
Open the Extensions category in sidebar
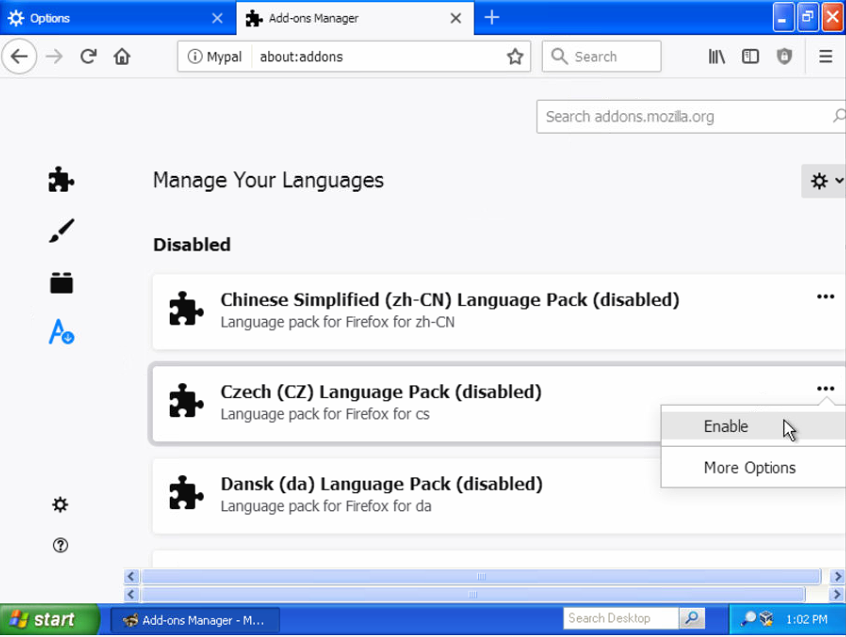click(61, 180)
